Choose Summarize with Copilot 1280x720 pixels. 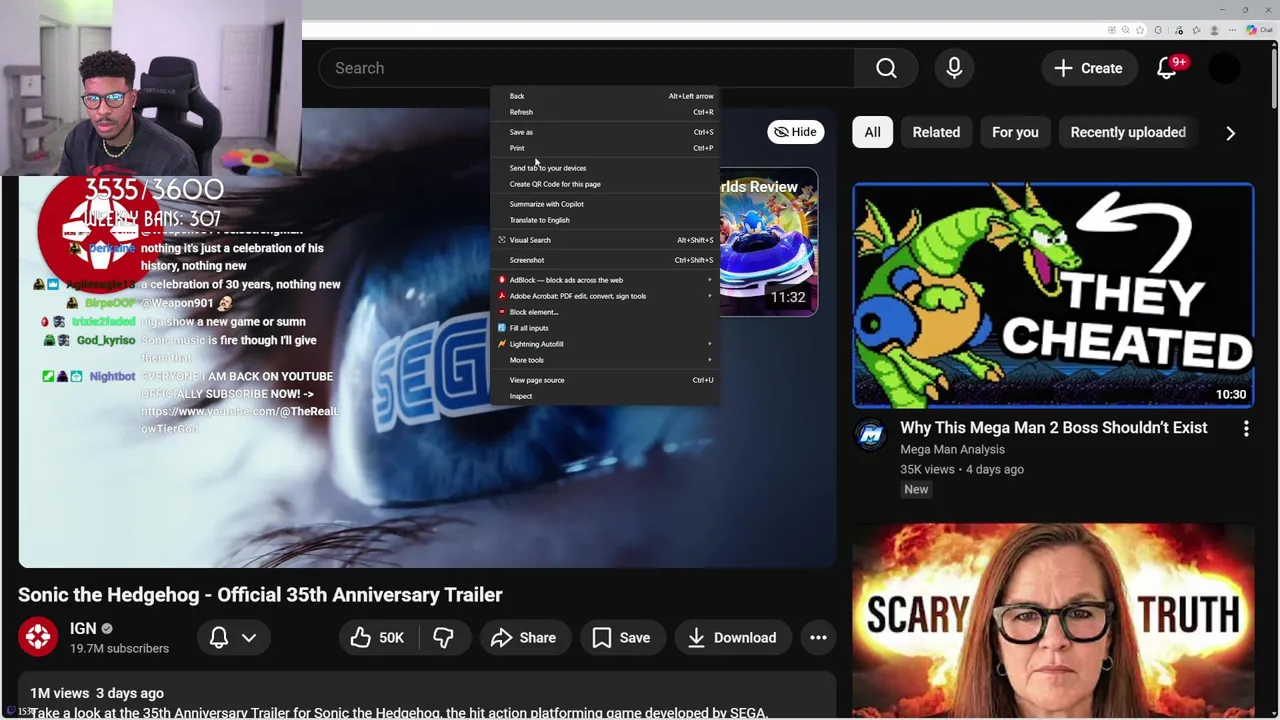click(605, 204)
